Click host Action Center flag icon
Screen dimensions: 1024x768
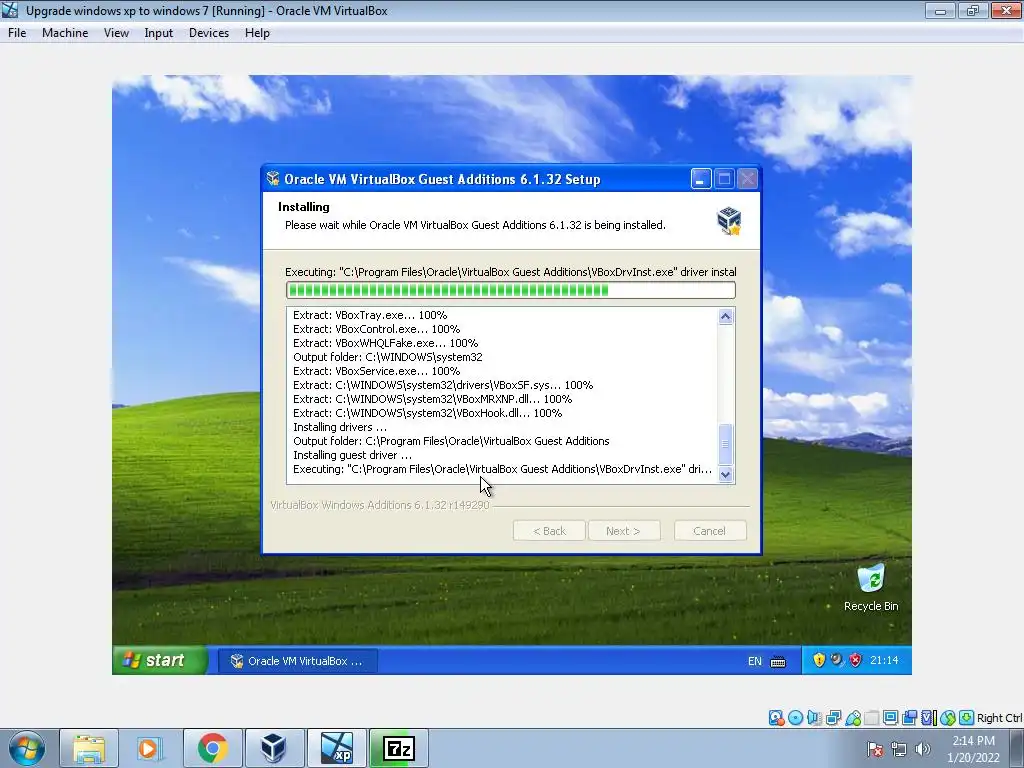click(874, 749)
